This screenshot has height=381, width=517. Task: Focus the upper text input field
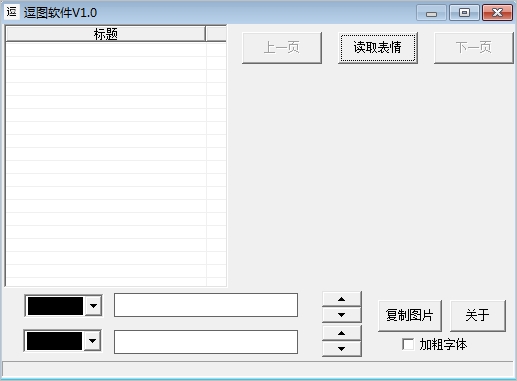[x=206, y=305]
